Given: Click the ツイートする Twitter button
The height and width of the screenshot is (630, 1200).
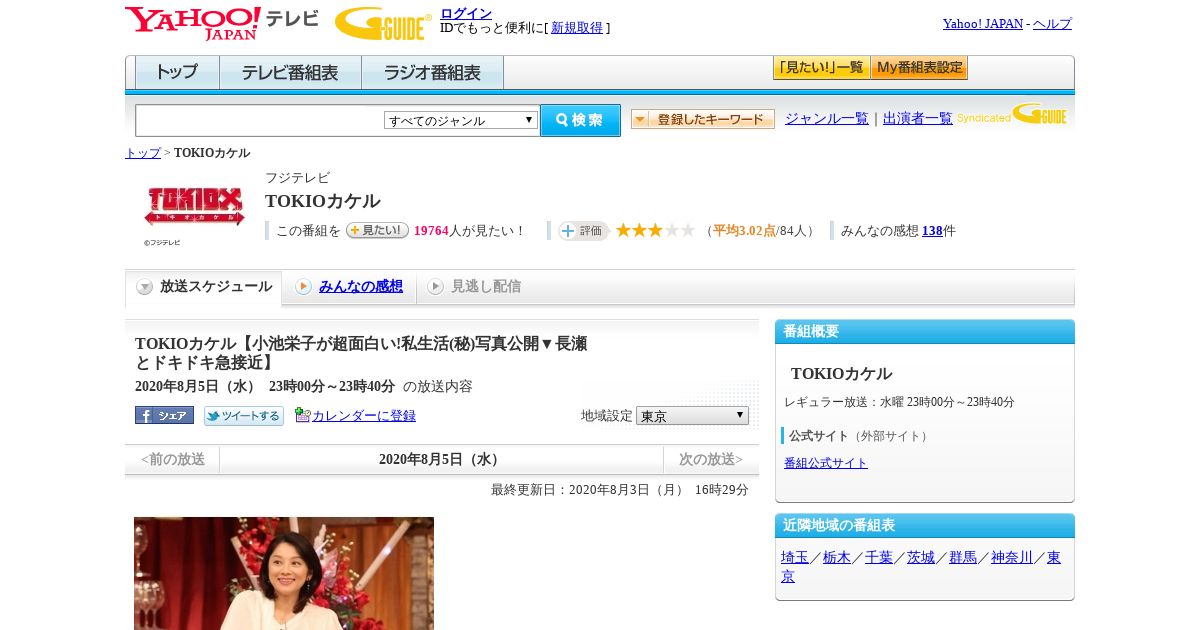Looking at the screenshot, I should click(x=244, y=416).
